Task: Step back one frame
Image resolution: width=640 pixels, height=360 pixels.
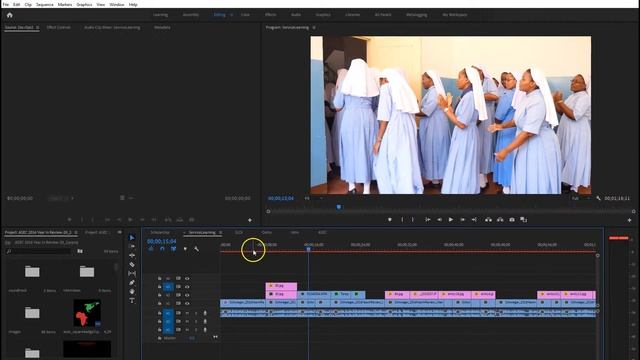Action: pos(439,220)
